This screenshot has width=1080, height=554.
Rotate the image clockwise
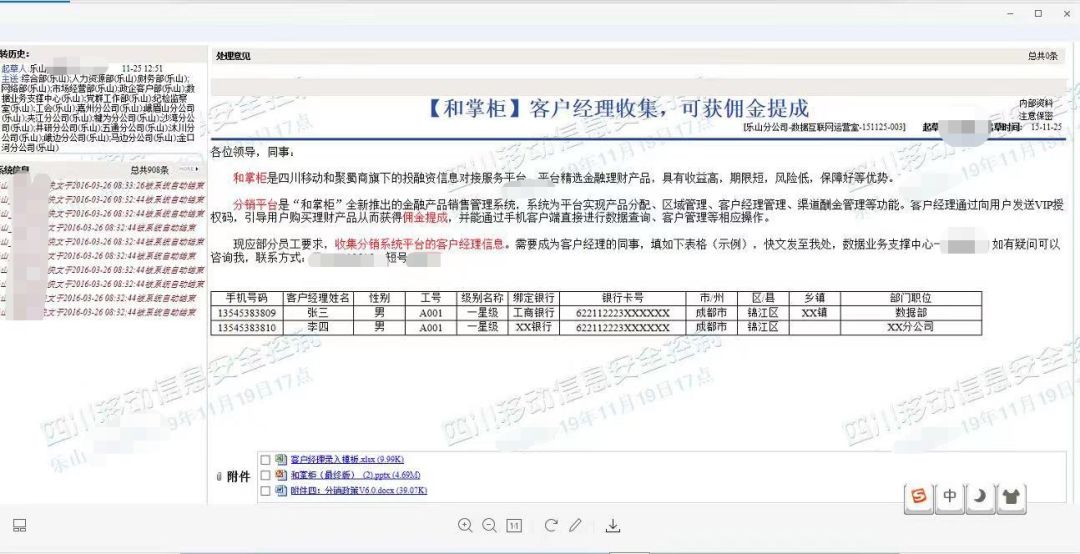point(550,526)
